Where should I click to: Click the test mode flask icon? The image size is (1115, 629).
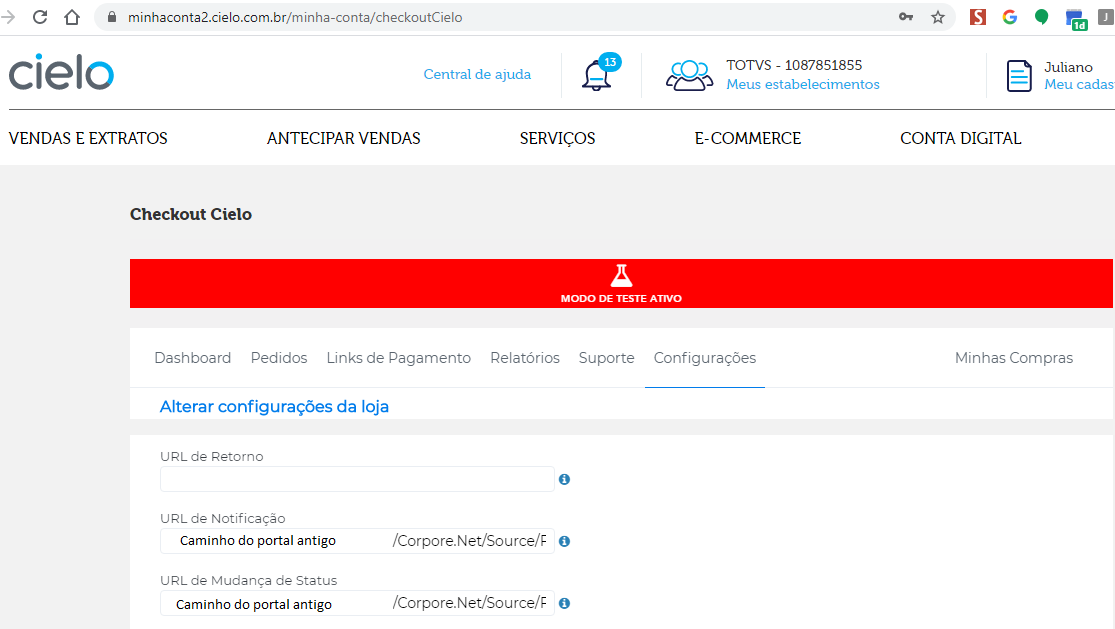click(x=621, y=275)
